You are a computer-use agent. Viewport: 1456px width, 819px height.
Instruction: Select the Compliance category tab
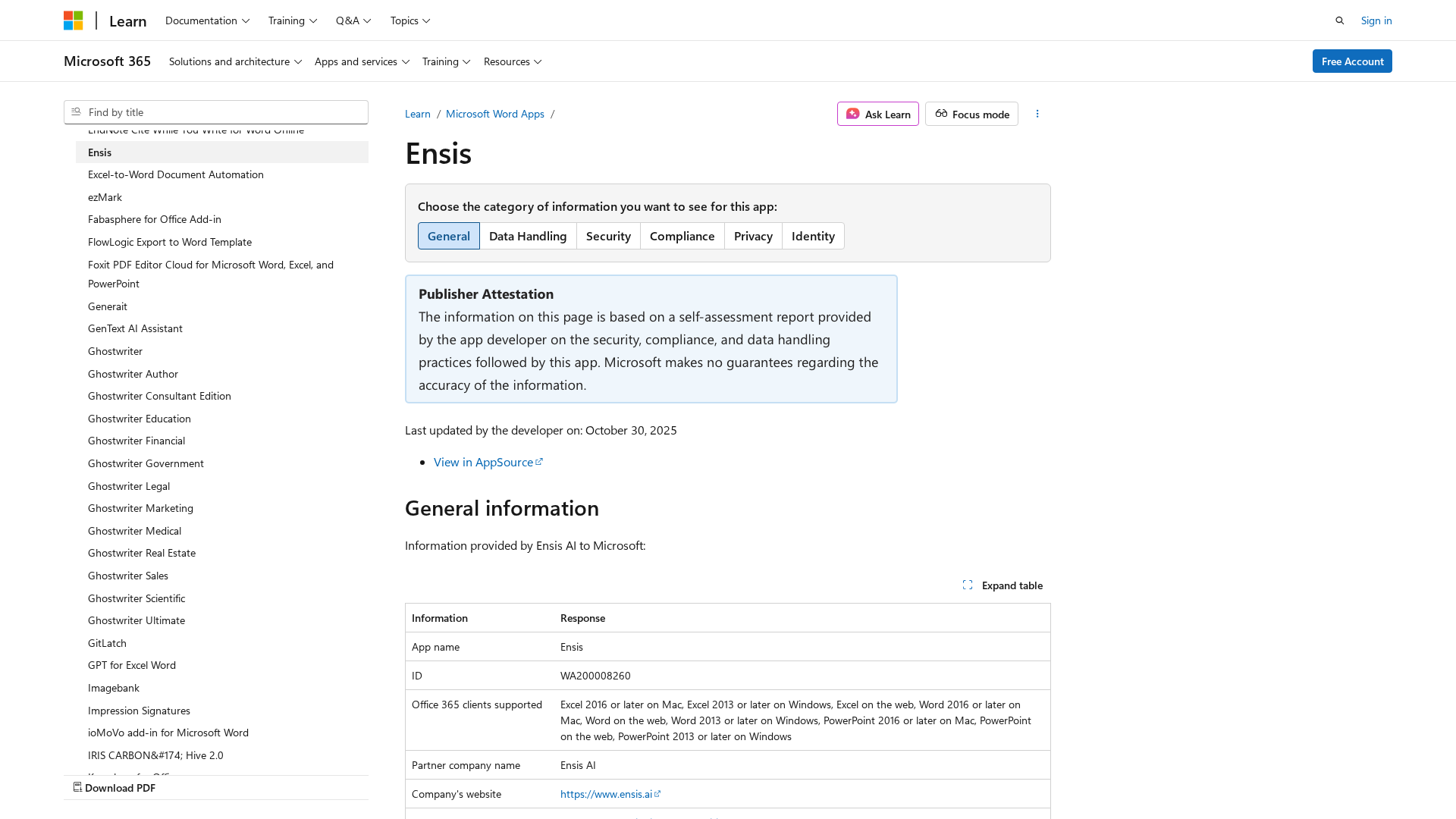click(x=682, y=236)
